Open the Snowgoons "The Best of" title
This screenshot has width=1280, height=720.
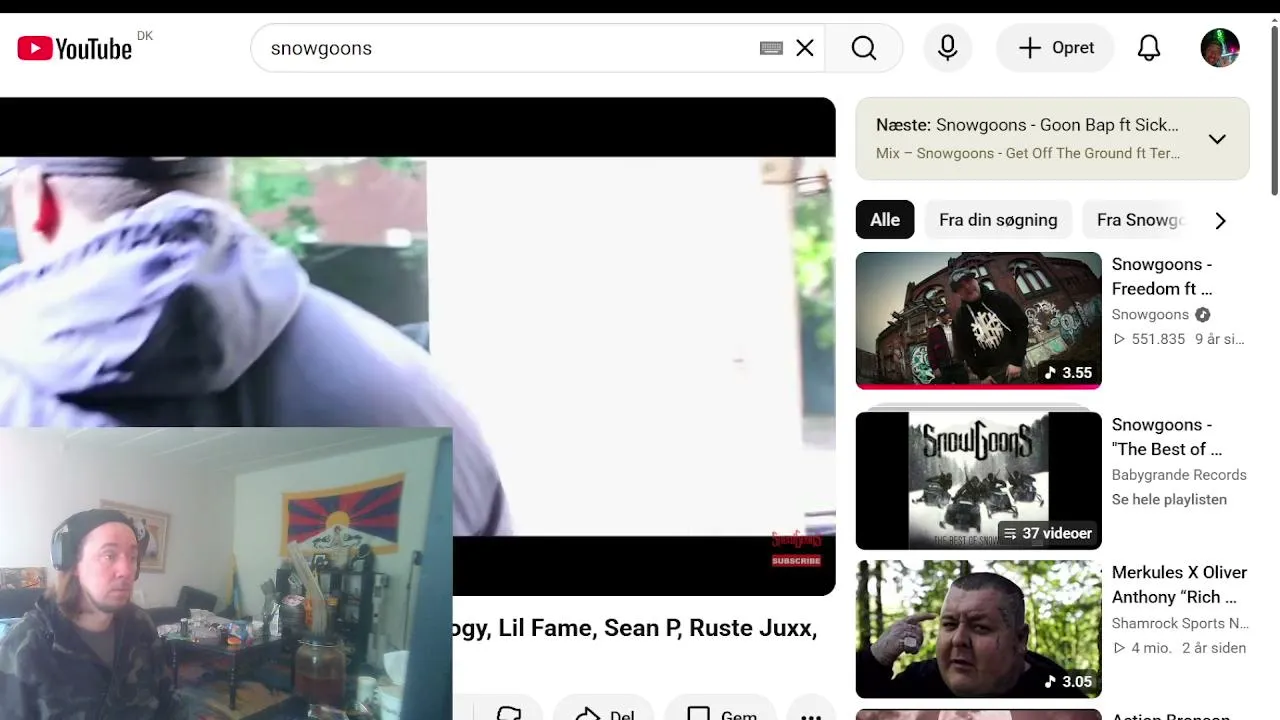(1167, 437)
